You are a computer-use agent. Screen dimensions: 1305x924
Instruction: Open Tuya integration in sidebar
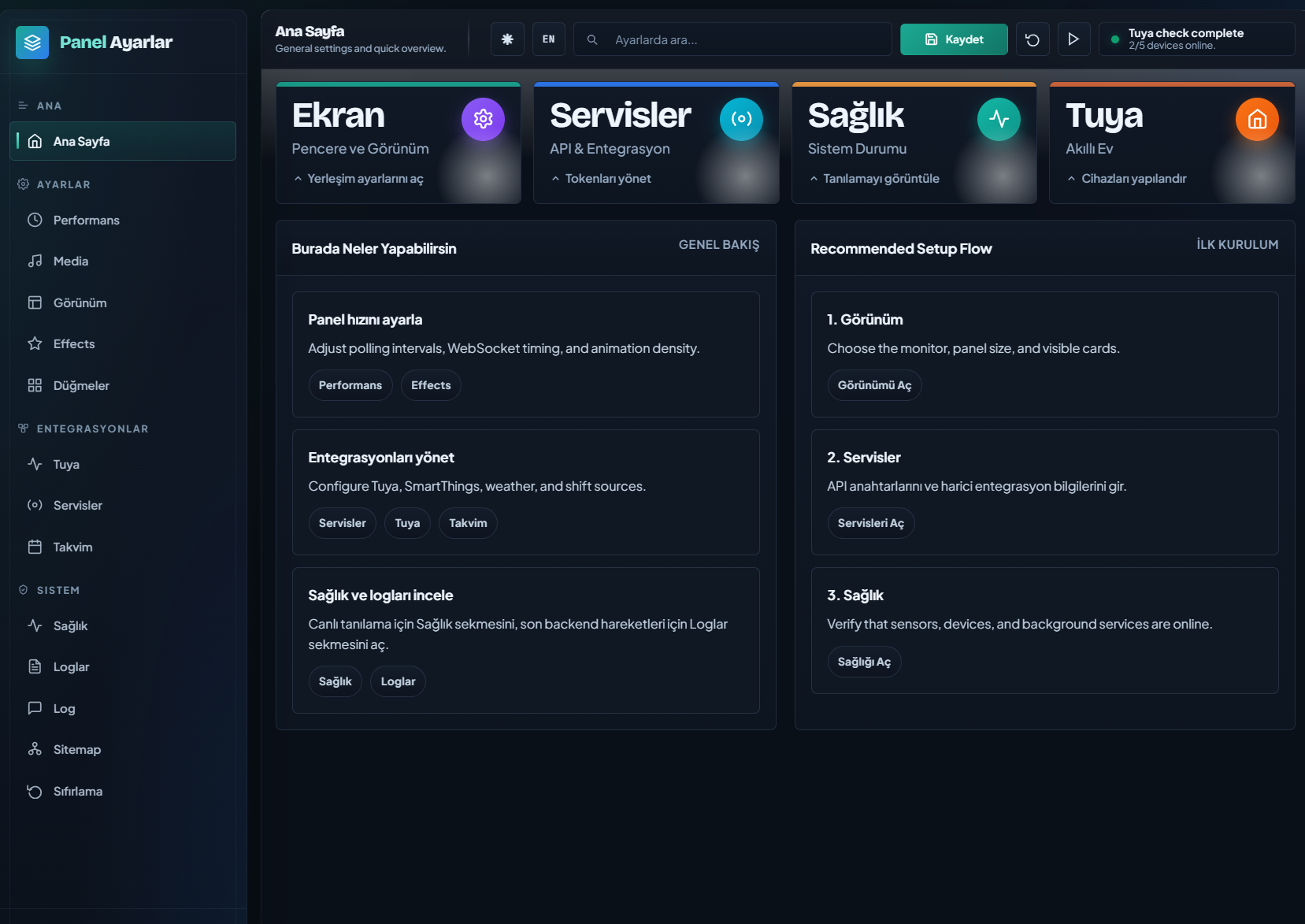tap(123, 464)
